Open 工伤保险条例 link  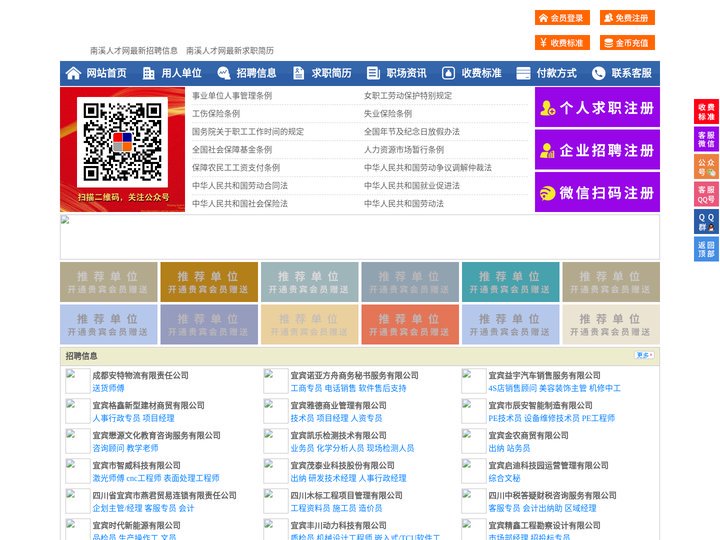coord(216,113)
